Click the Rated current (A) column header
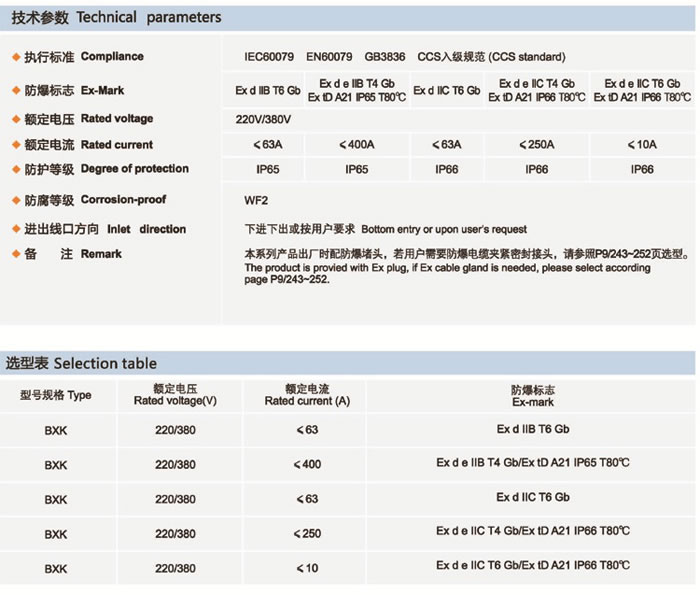700x595 pixels. (307, 395)
